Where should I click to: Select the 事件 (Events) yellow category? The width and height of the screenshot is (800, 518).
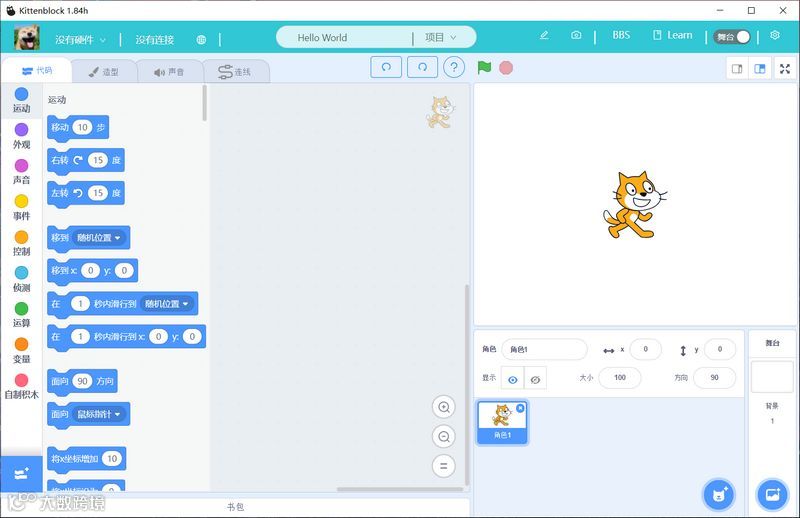21,208
